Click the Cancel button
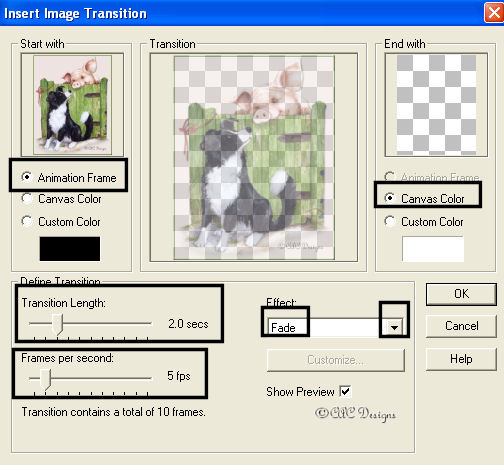The height and width of the screenshot is (465, 504). pos(461,326)
